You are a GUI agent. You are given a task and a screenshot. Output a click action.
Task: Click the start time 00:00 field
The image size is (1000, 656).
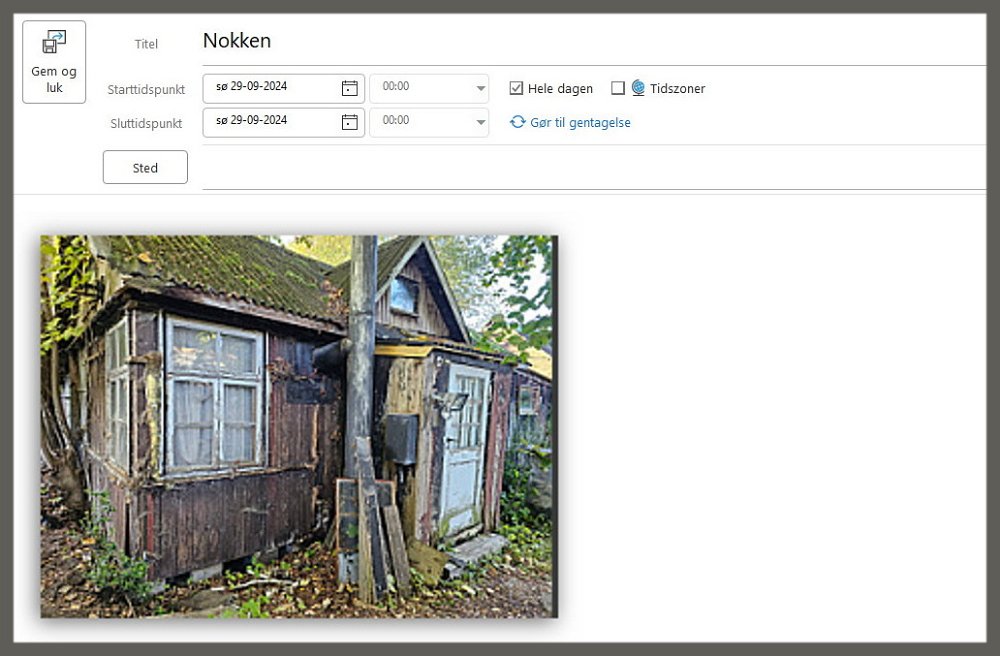(420, 88)
